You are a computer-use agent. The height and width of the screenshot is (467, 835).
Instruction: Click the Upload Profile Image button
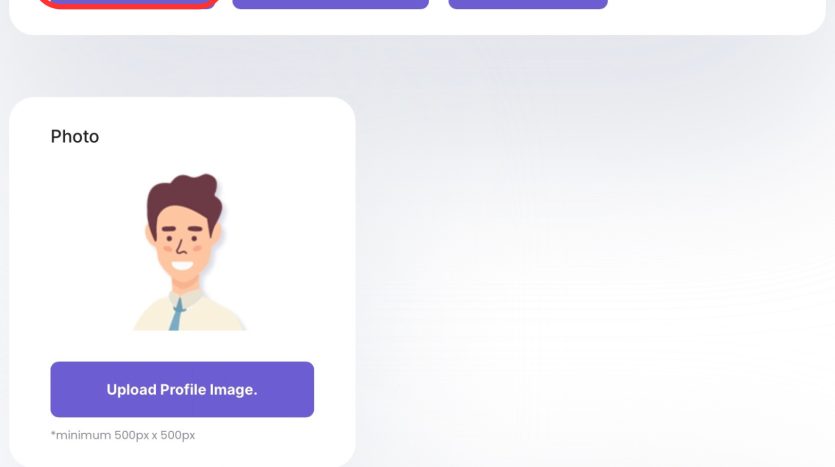[182, 389]
